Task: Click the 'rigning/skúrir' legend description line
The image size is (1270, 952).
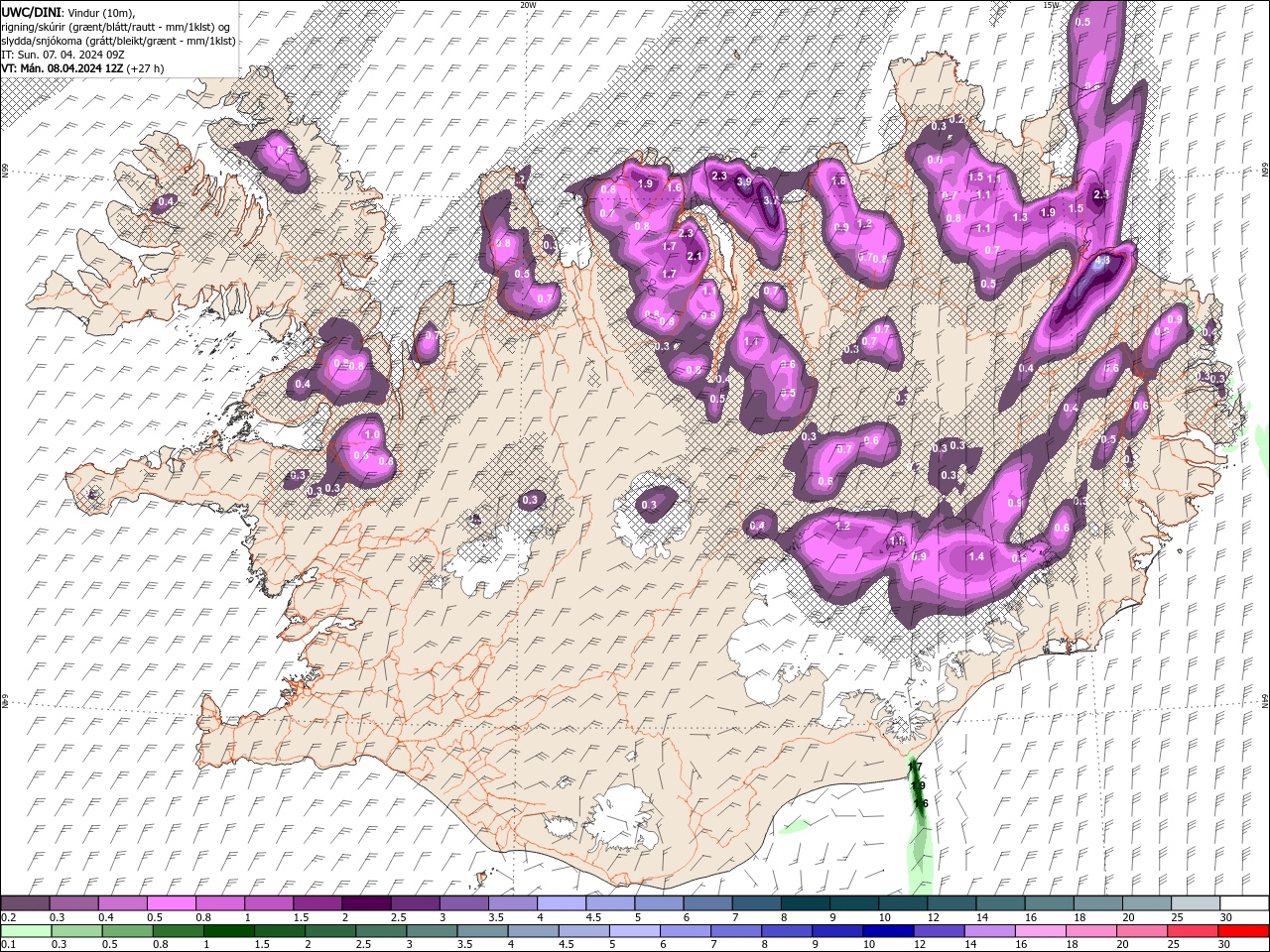Action: [115, 27]
